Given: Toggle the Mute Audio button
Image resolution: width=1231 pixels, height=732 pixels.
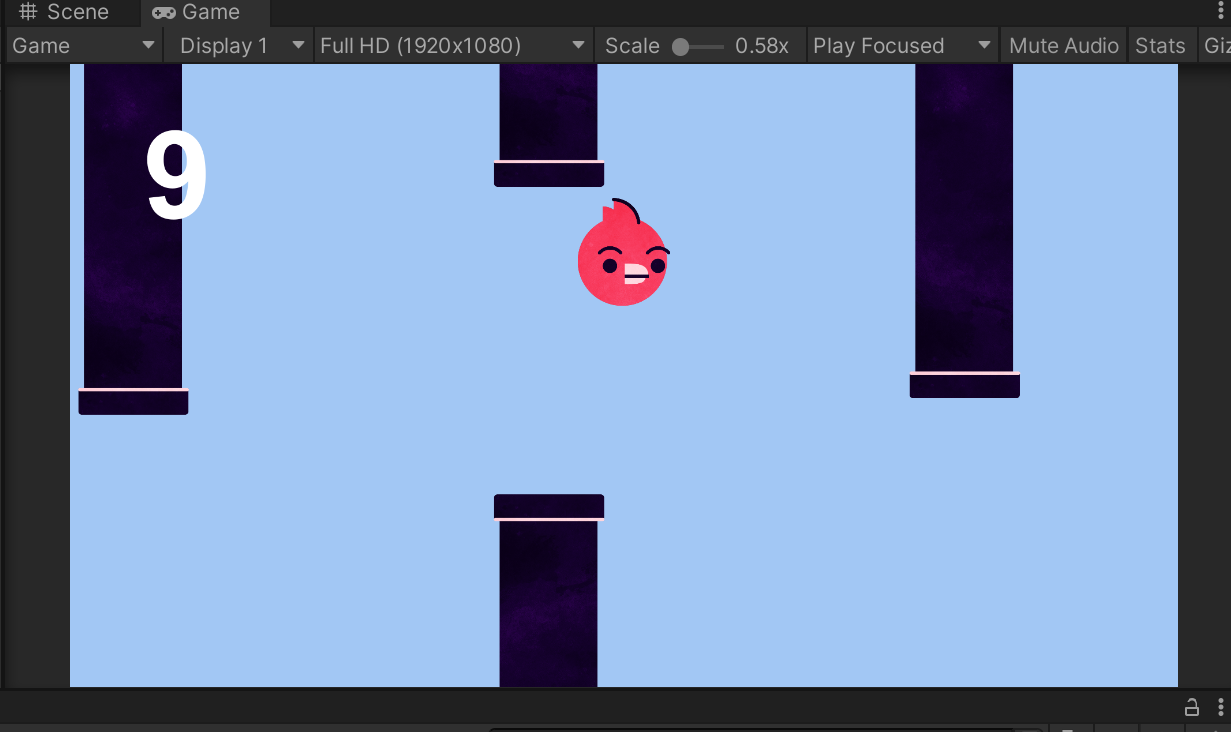Looking at the screenshot, I should click(x=1064, y=46).
